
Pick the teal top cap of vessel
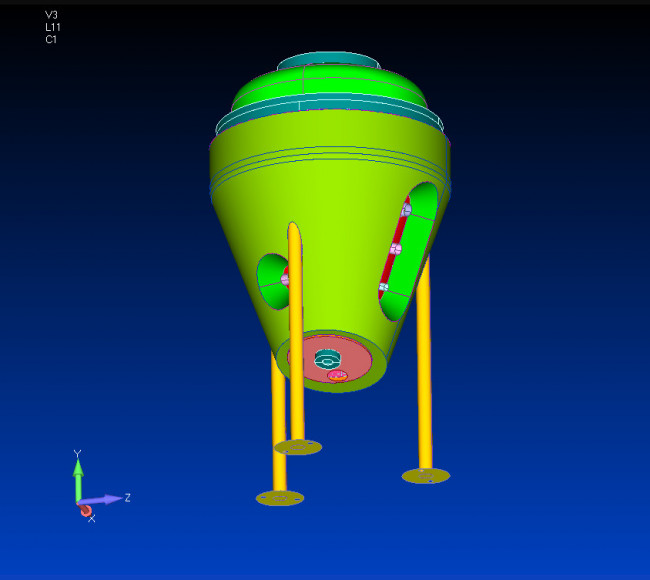pos(328,62)
